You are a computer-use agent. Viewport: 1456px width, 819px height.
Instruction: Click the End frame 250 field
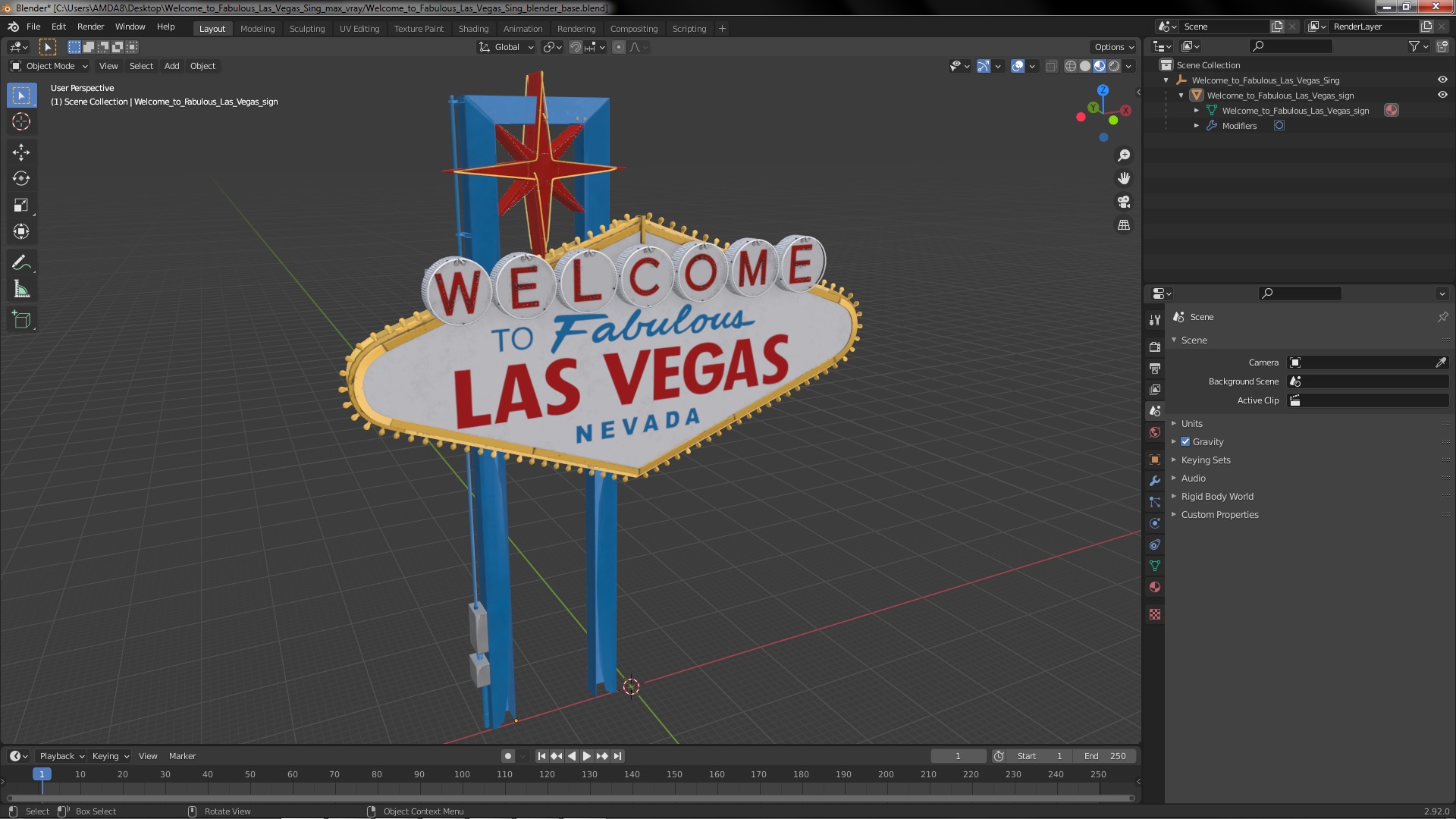pyautogui.click(x=1105, y=756)
